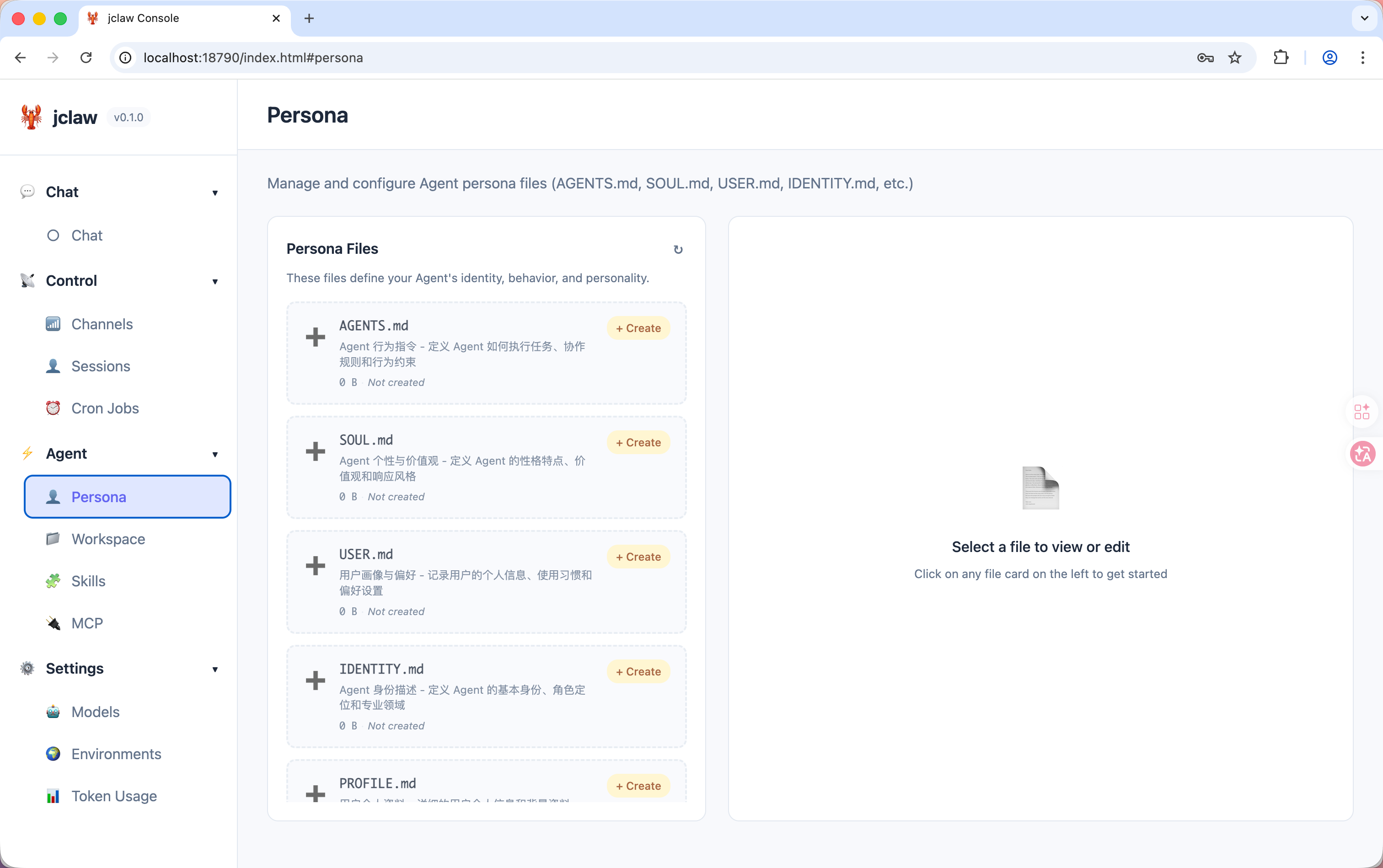Click the 'Not created' status under SOUL.md

coord(396,497)
